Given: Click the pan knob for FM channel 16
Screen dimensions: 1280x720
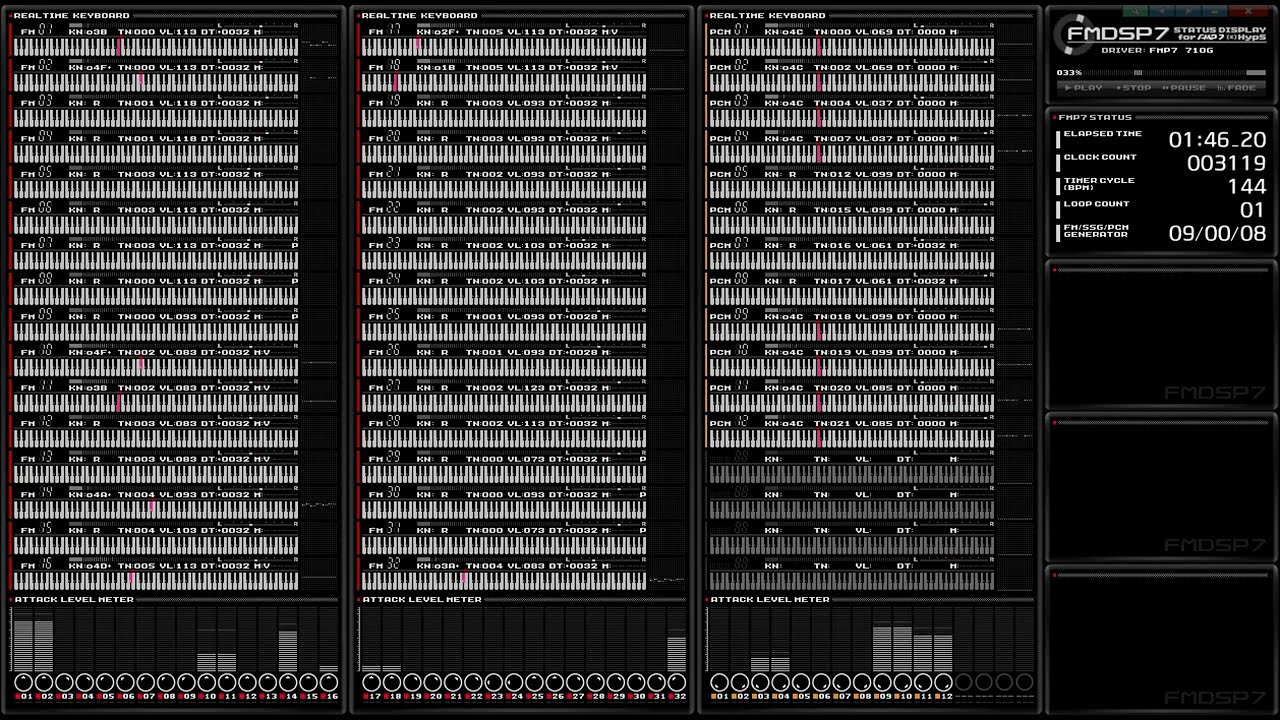Looking at the screenshot, I should (x=329, y=683).
